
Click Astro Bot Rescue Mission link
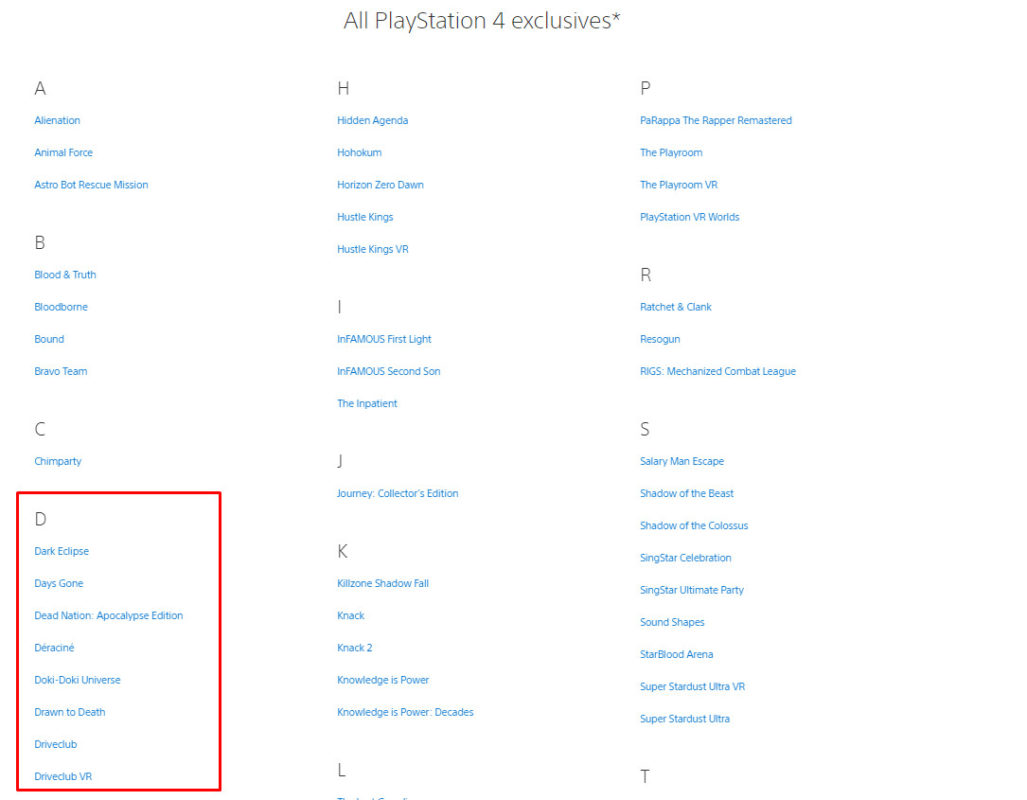[91, 185]
